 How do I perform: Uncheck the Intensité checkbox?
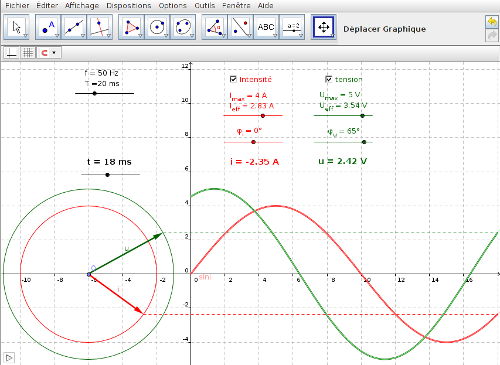click(x=233, y=79)
